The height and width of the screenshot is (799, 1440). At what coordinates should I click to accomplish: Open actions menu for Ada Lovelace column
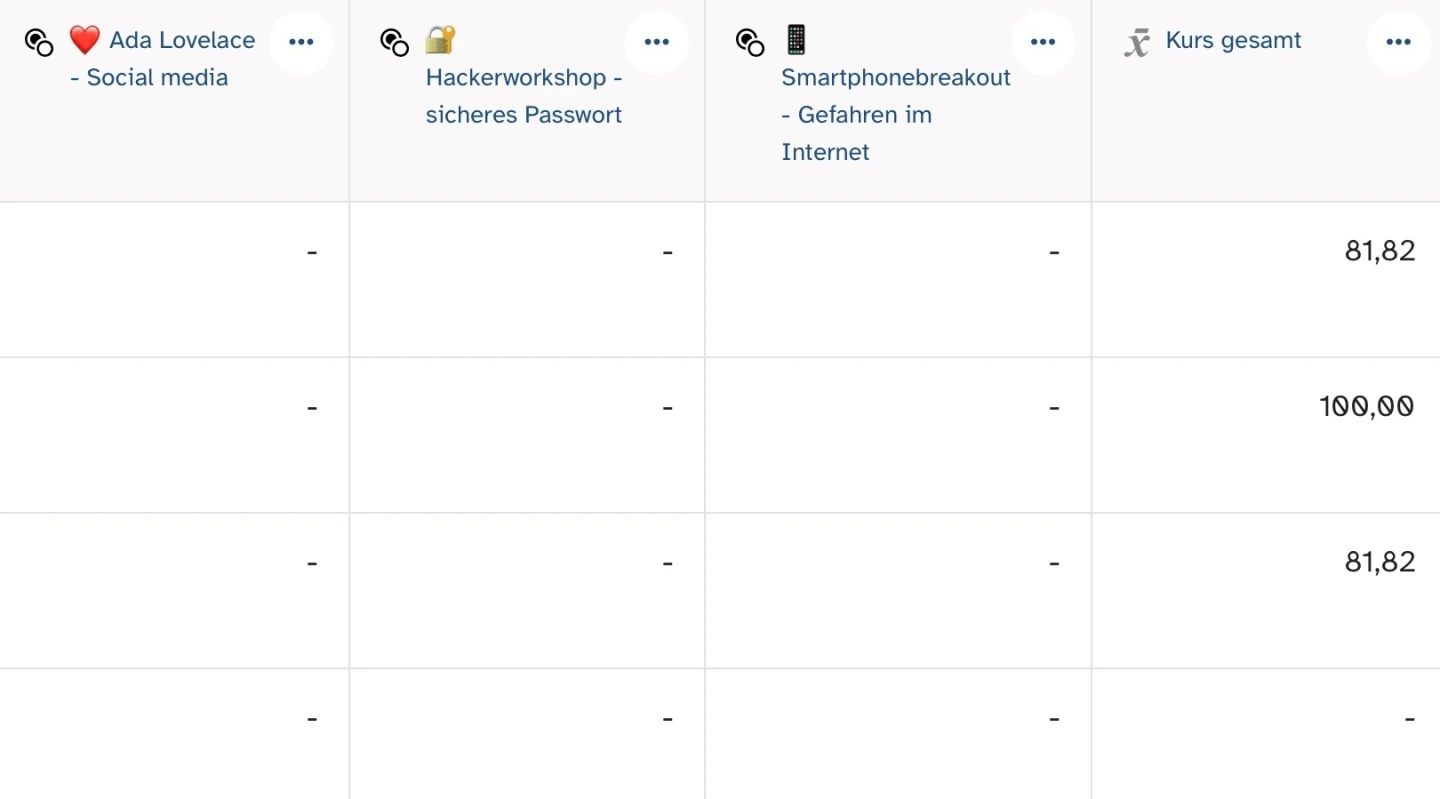[x=301, y=42]
